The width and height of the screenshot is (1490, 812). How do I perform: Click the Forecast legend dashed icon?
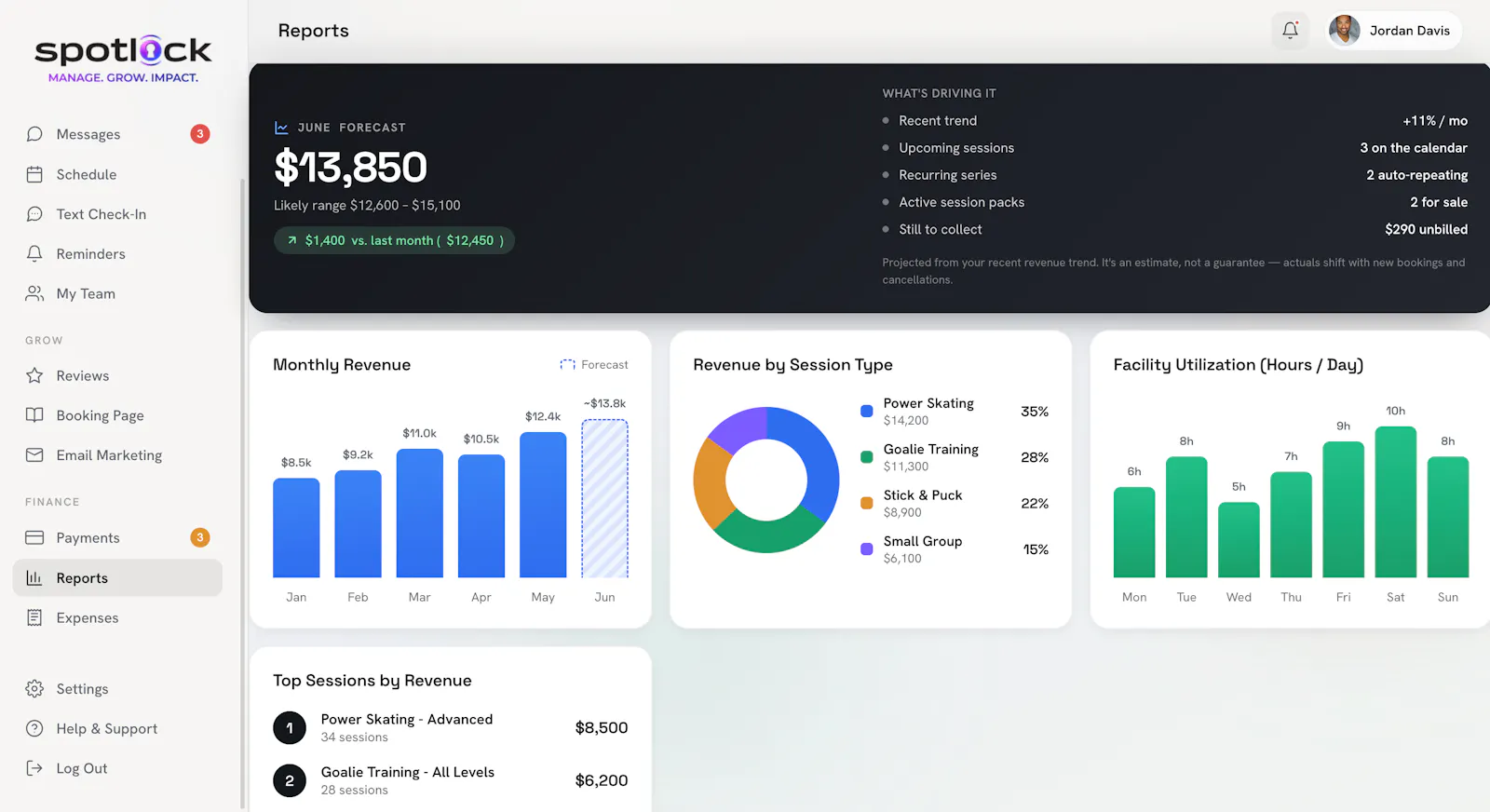(567, 365)
